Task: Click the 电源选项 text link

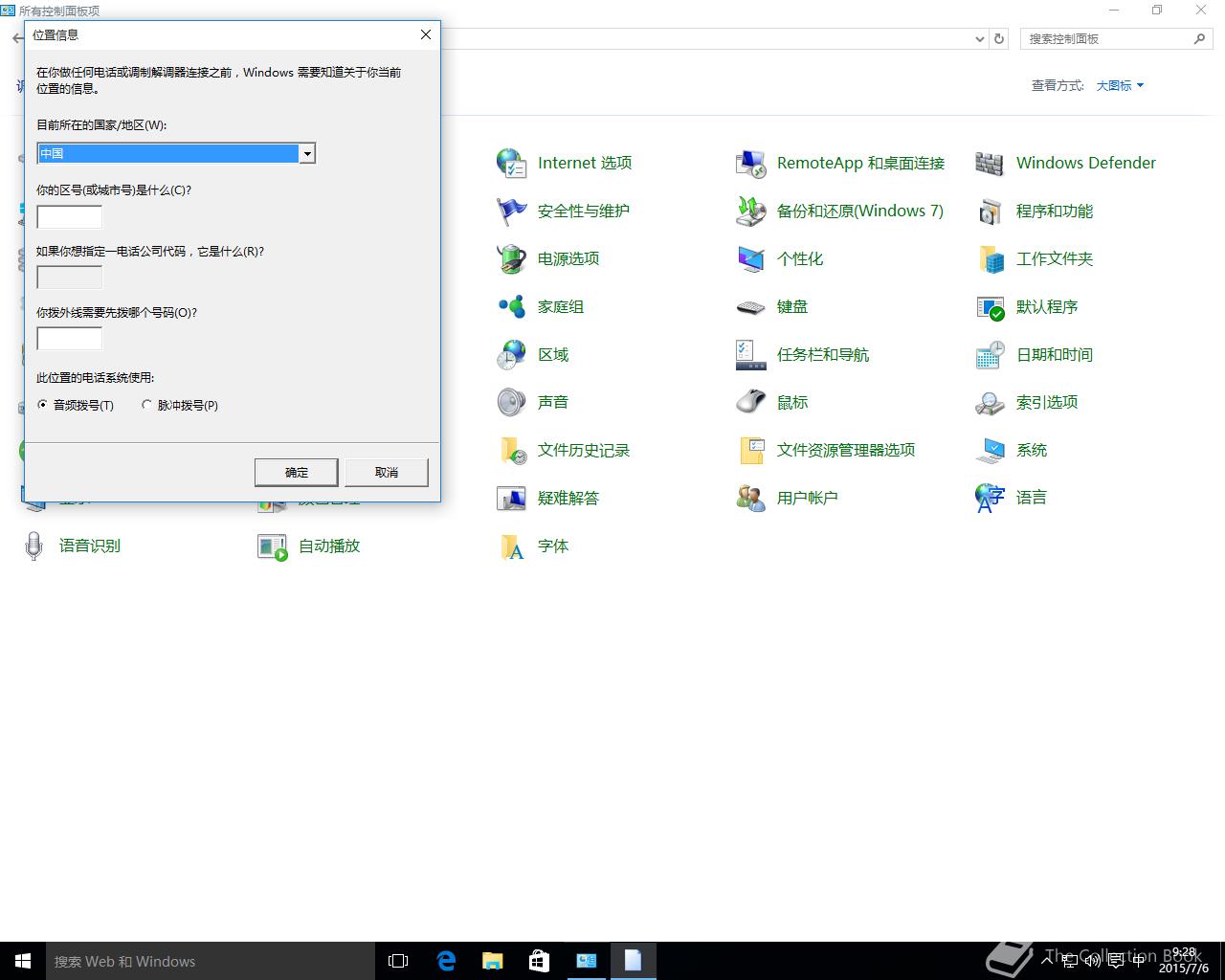Action: click(568, 258)
